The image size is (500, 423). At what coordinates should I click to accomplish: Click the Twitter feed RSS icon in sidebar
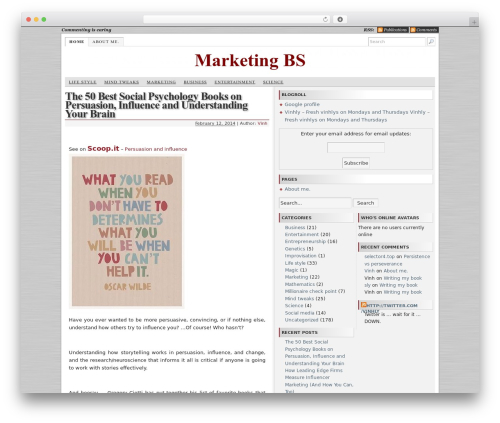pyautogui.click(x=364, y=305)
